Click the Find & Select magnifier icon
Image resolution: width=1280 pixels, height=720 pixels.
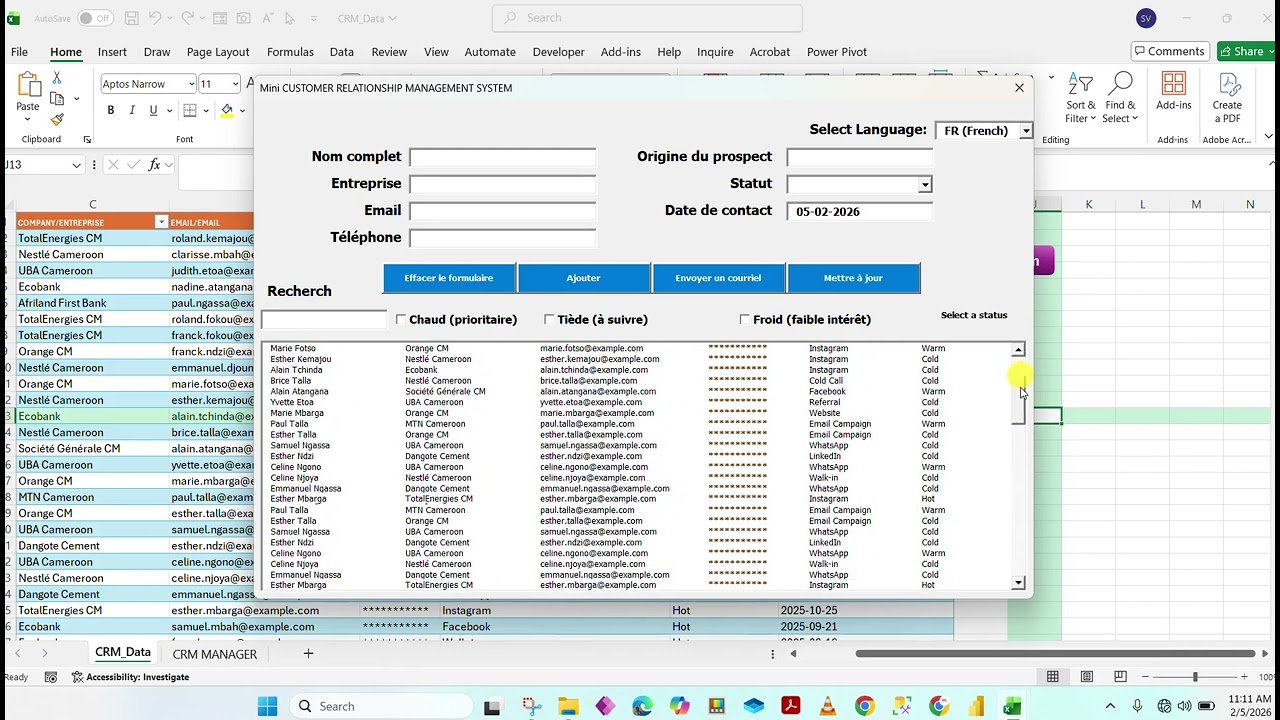[1121, 84]
